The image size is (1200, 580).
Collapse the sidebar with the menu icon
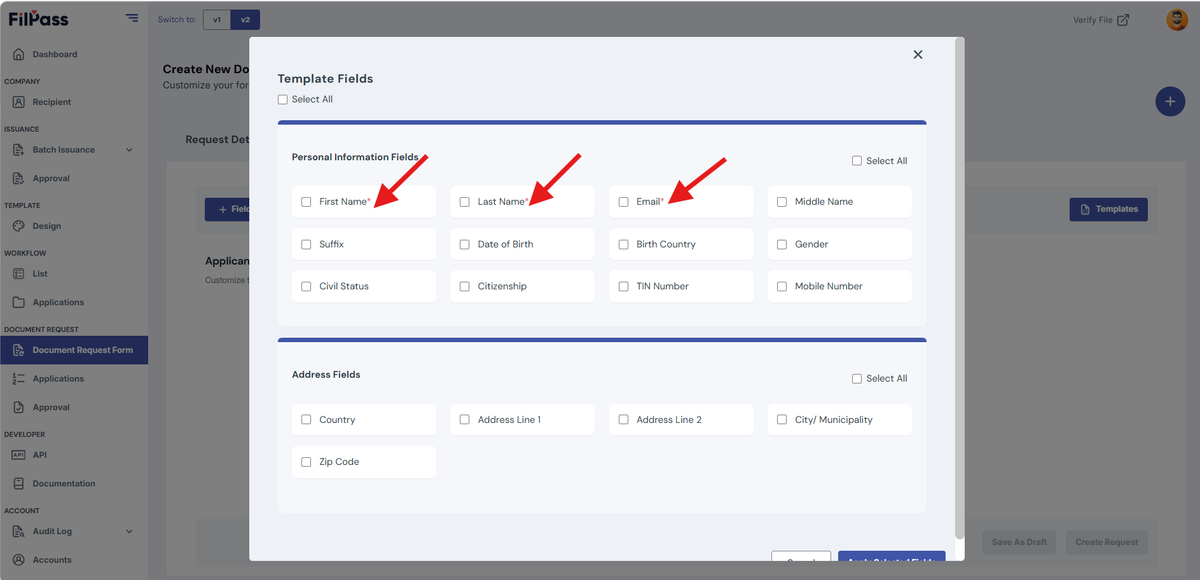[132, 18]
